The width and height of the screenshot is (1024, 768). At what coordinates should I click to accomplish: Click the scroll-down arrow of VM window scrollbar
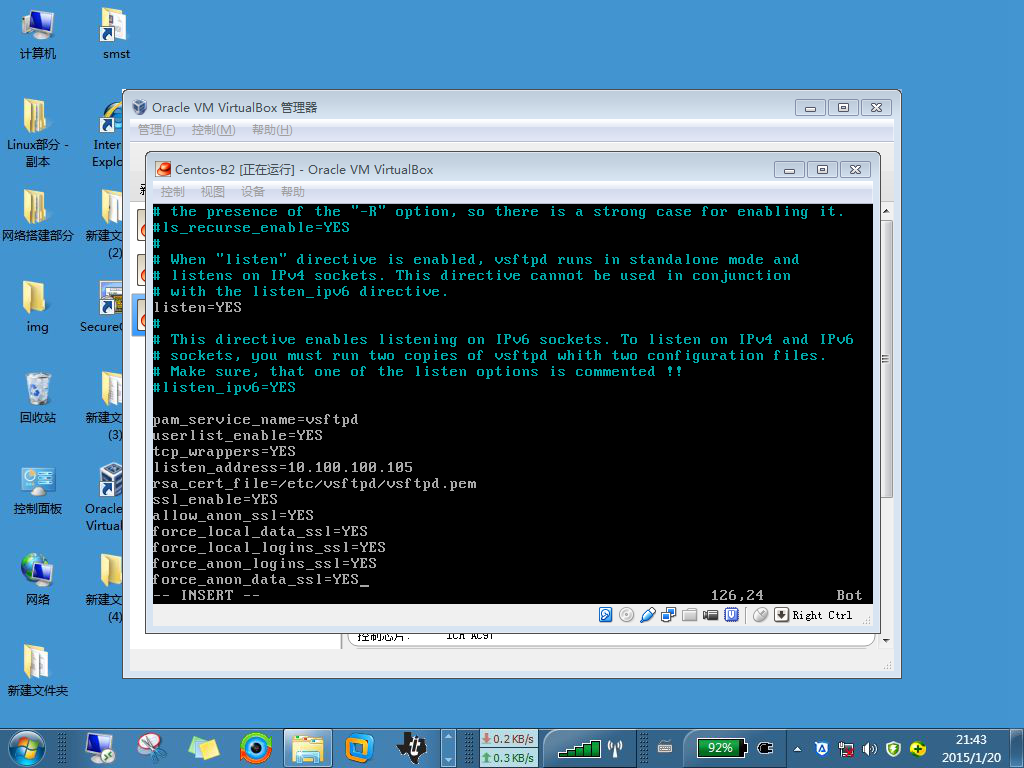pos(886,641)
